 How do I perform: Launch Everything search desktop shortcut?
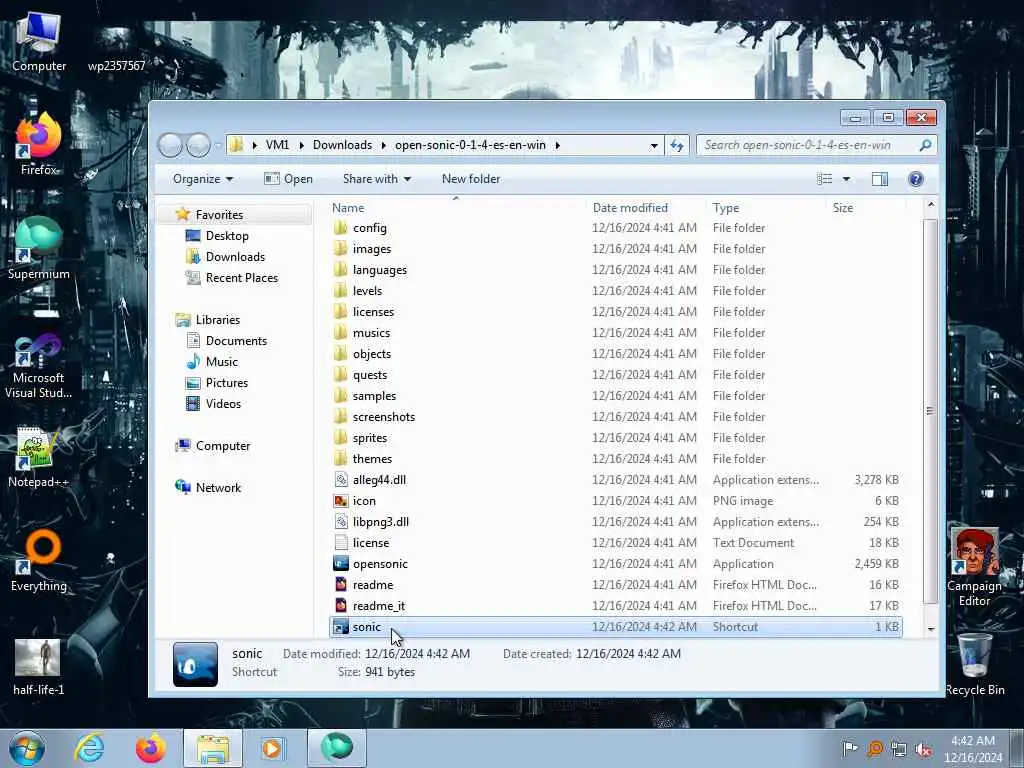pyautogui.click(x=39, y=561)
